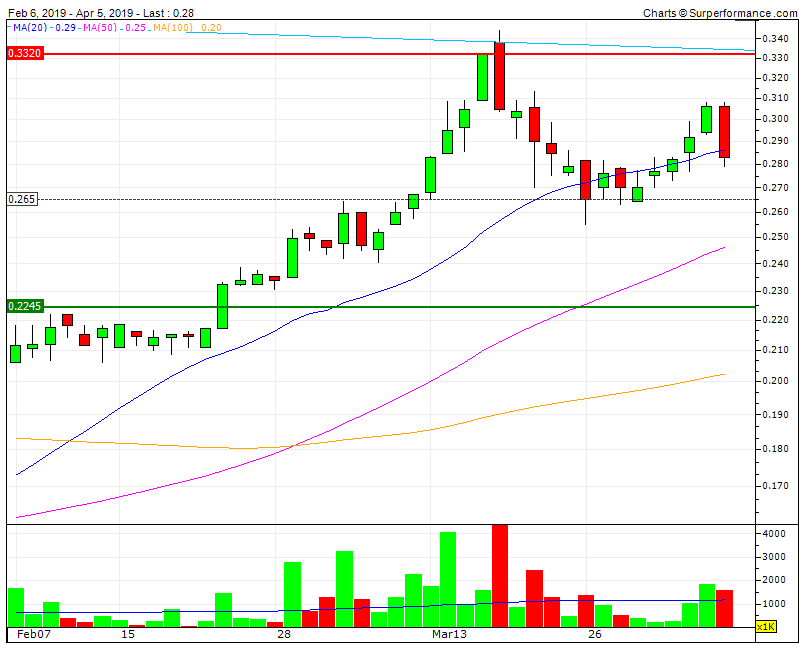The width and height of the screenshot is (805, 650).
Task: Click the date range header starting Feb 6, 2019
Action: point(101,13)
